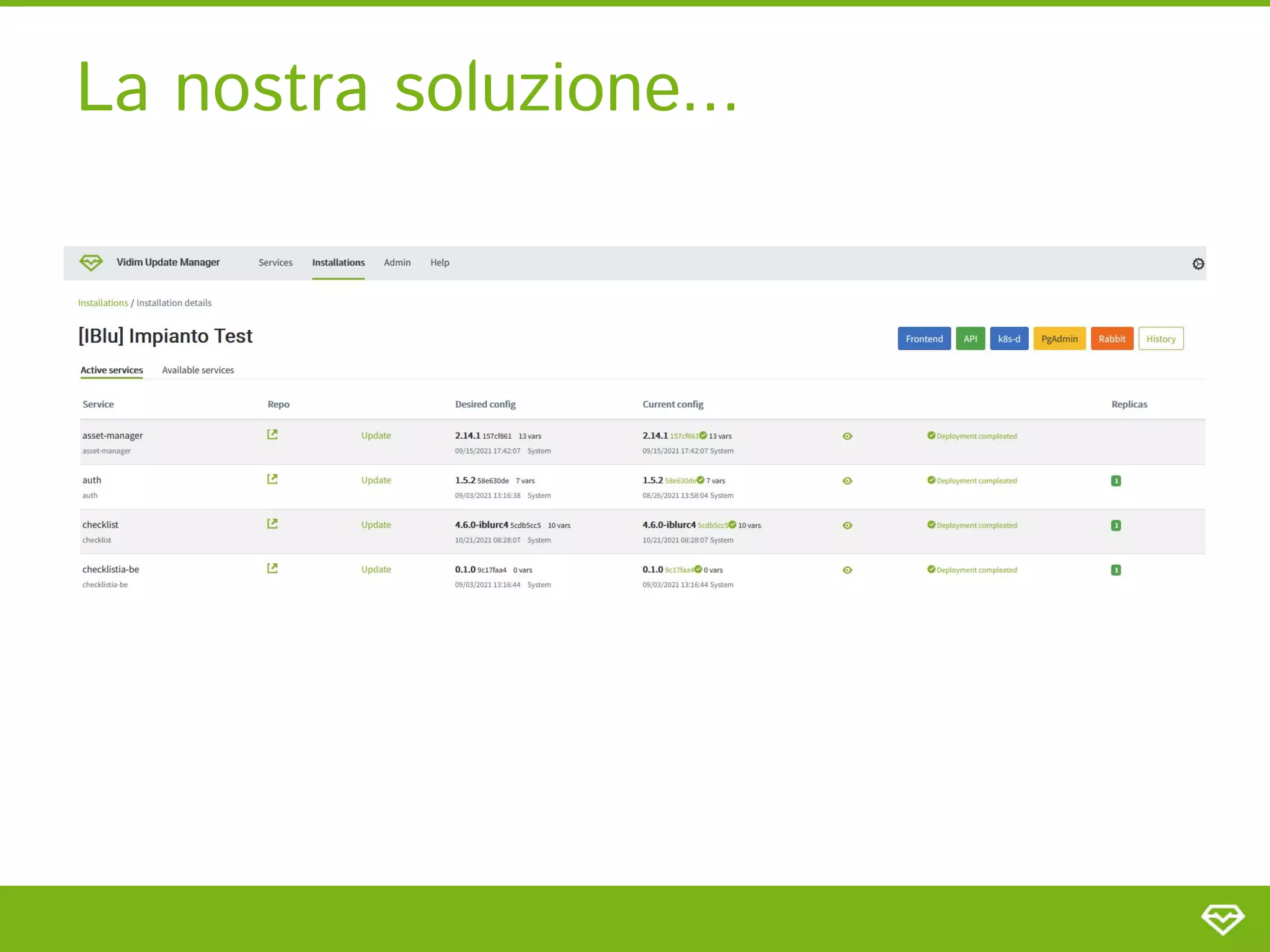This screenshot has height=952, width=1270.
Task: Open the auth repo external link icon
Action: point(272,479)
